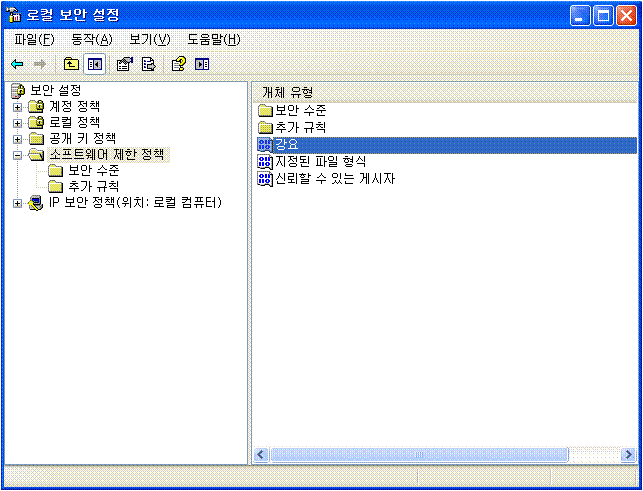
Task: Select 신뢰할 수 있는 게시자 text in list
Action: [x=335, y=179]
